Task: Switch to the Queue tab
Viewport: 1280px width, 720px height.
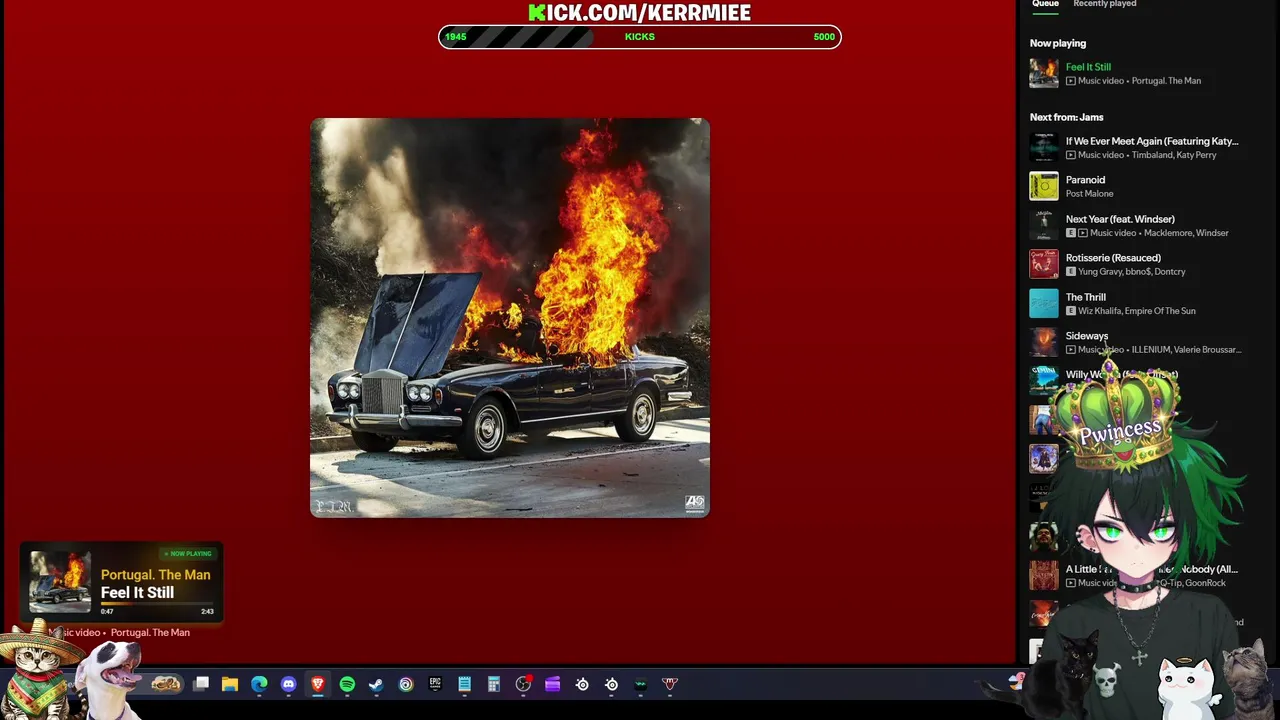Action: coord(1045,4)
